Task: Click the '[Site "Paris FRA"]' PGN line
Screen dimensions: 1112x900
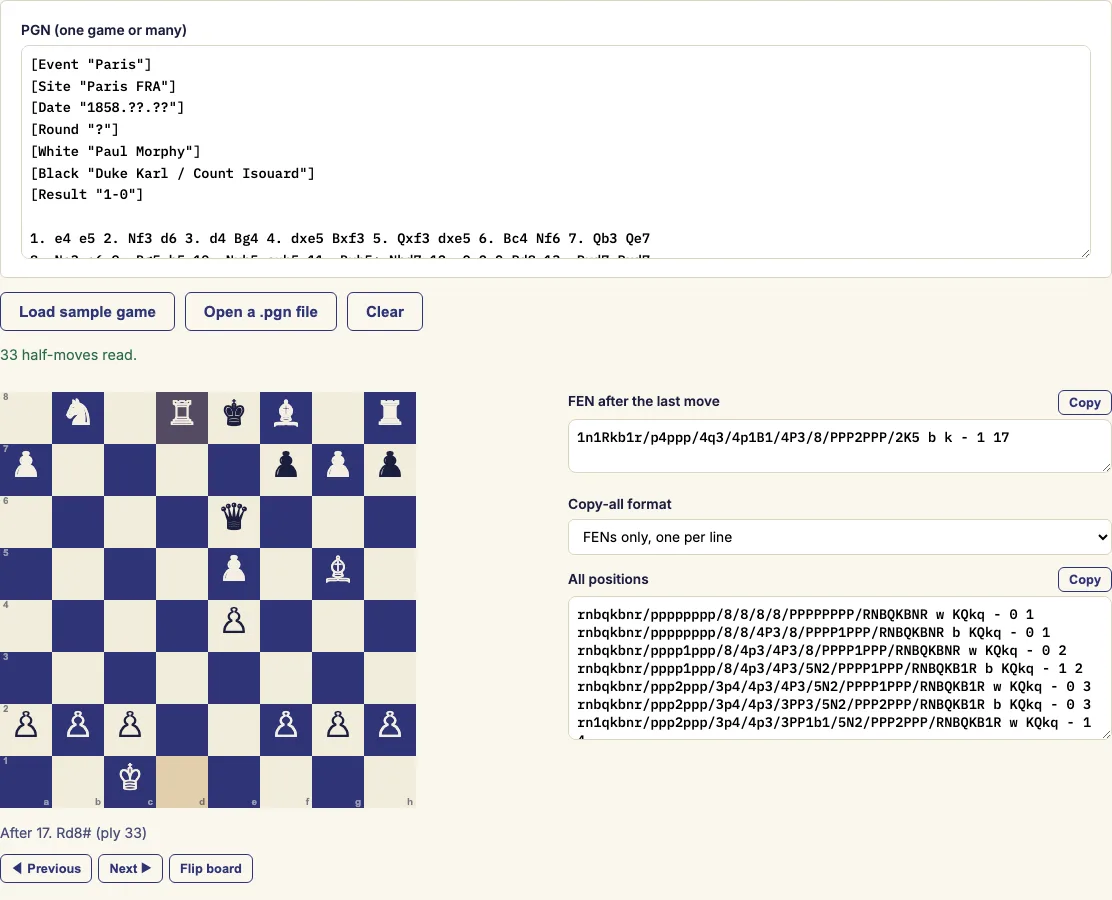Action: tap(103, 87)
